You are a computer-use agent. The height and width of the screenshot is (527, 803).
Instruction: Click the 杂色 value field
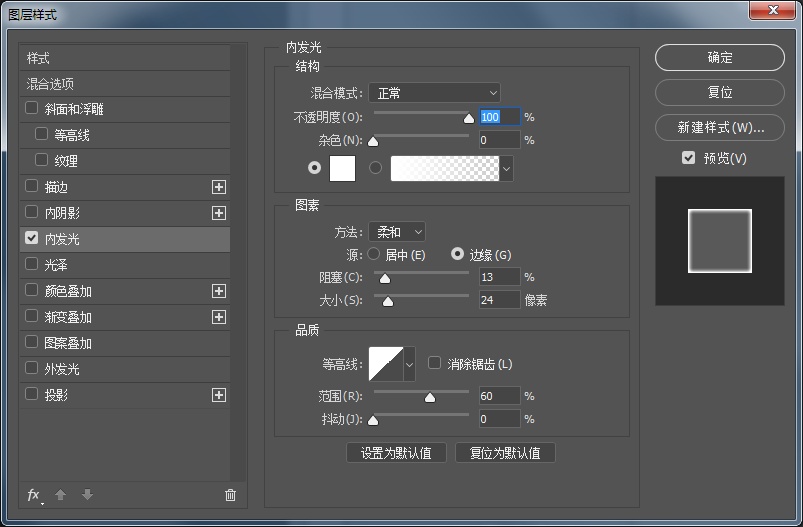pyautogui.click(x=499, y=140)
